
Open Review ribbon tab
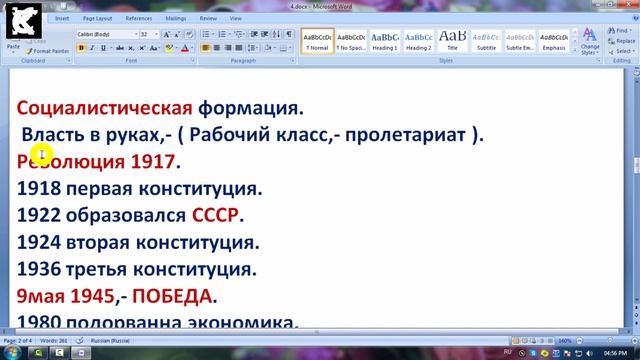(208, 18)
